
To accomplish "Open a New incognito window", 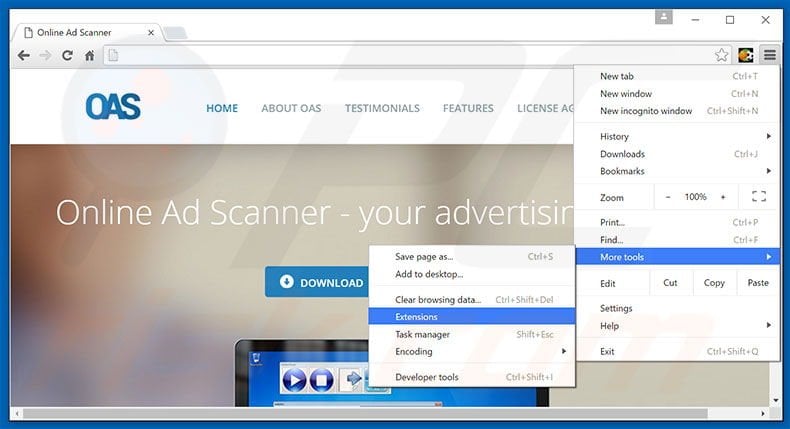I will pyautogui.click(x=677, y=111).
